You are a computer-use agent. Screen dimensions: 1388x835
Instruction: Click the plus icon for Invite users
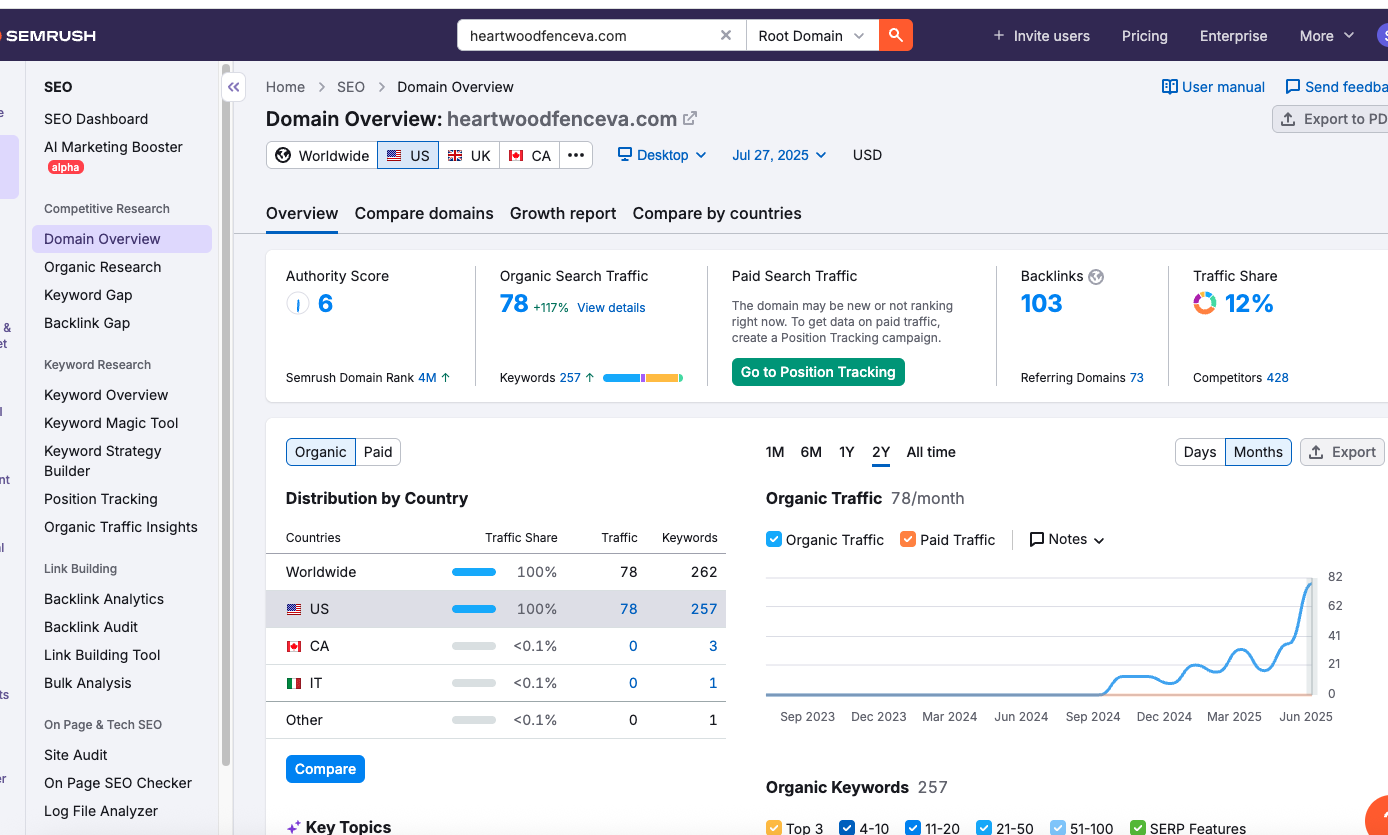[998, 36]
